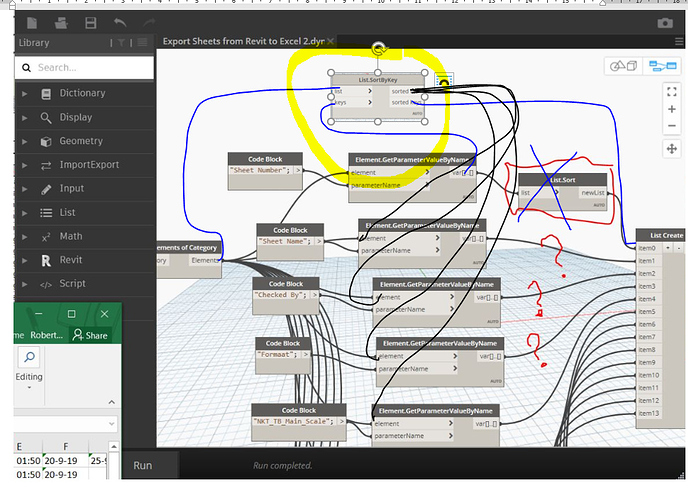688x500 pixels.
Task: Remove an item with List Create minus button
Action: click(678, 248)
